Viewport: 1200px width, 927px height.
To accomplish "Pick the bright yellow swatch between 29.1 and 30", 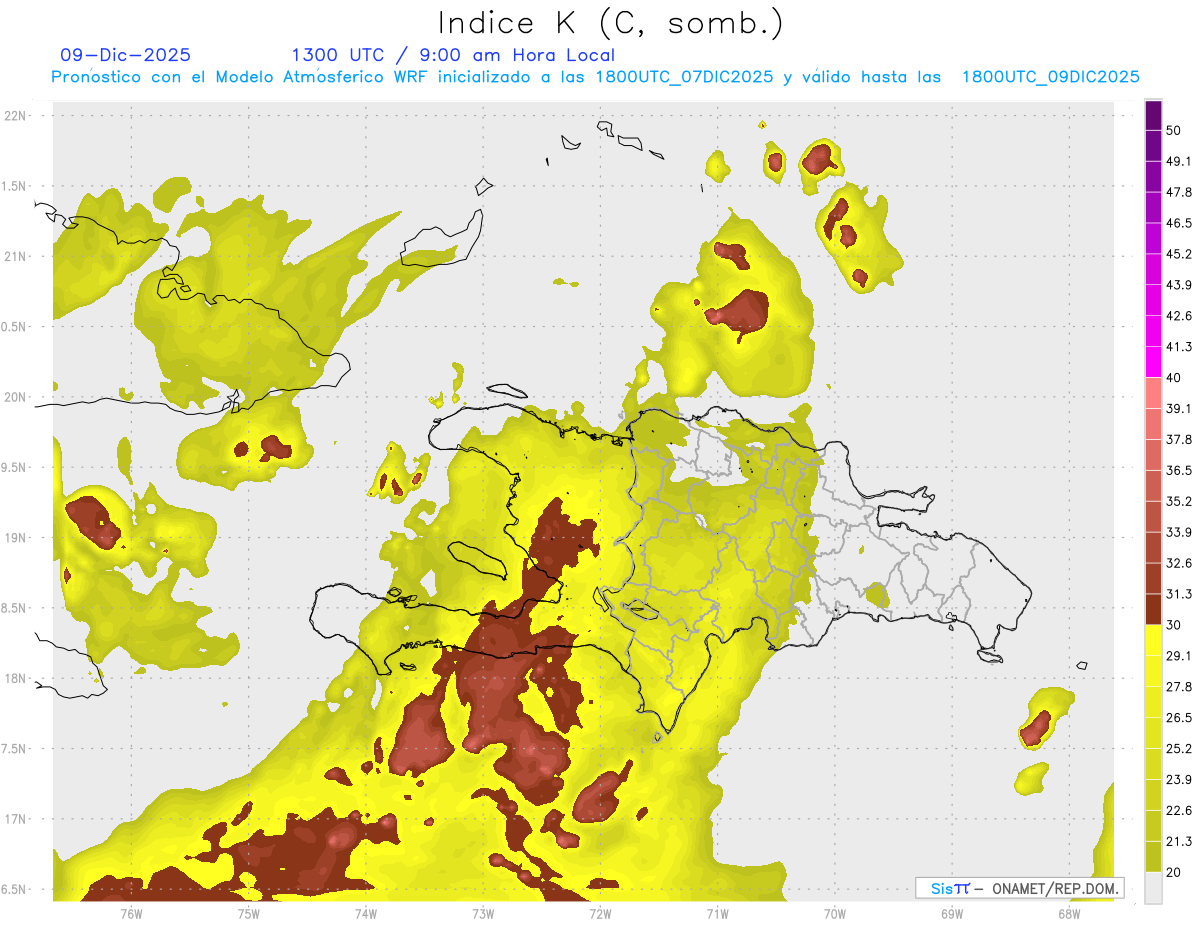I will pyautogui.click(x=1153, y=640).
